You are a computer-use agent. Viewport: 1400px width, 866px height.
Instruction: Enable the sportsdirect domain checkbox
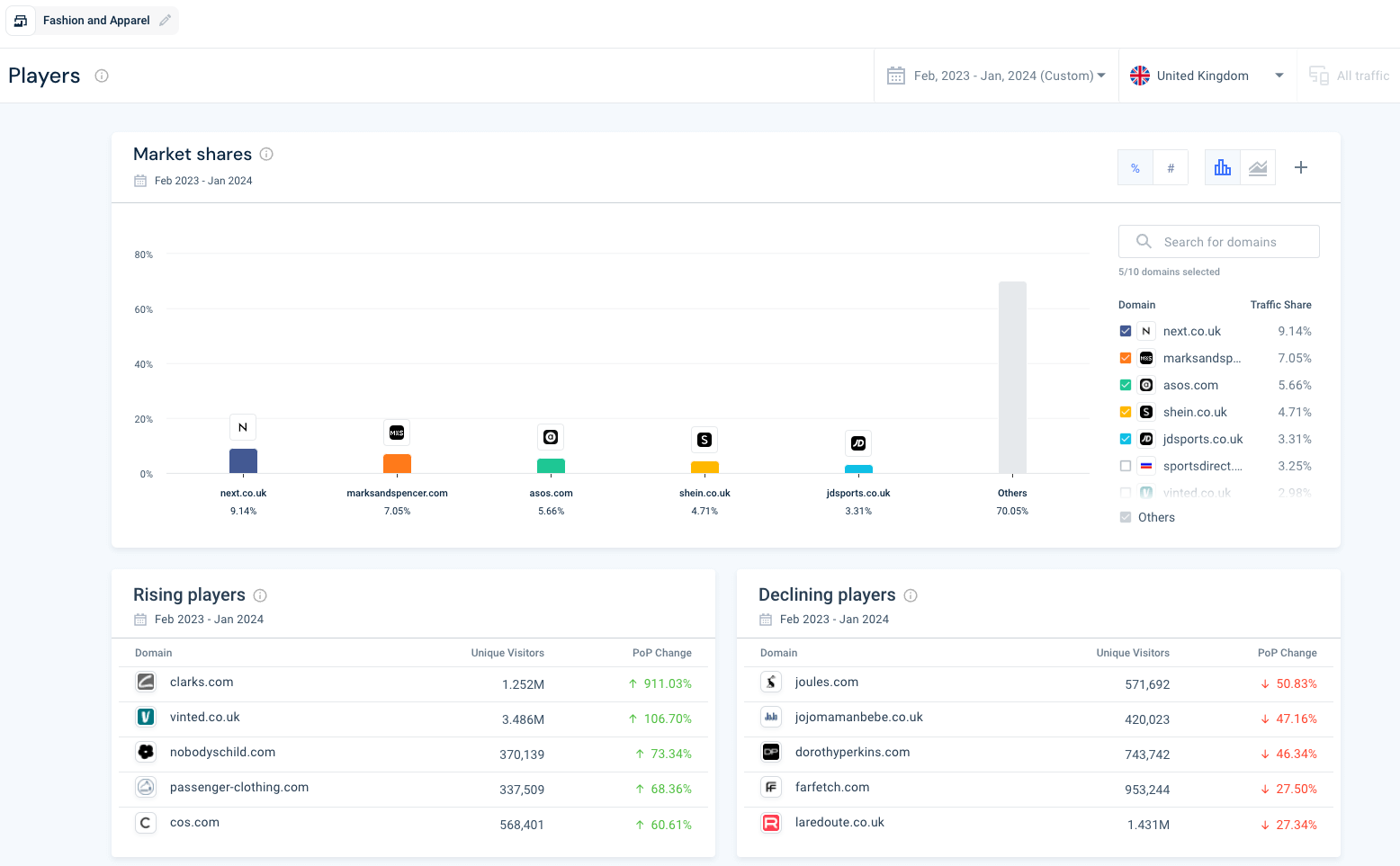1125,466
